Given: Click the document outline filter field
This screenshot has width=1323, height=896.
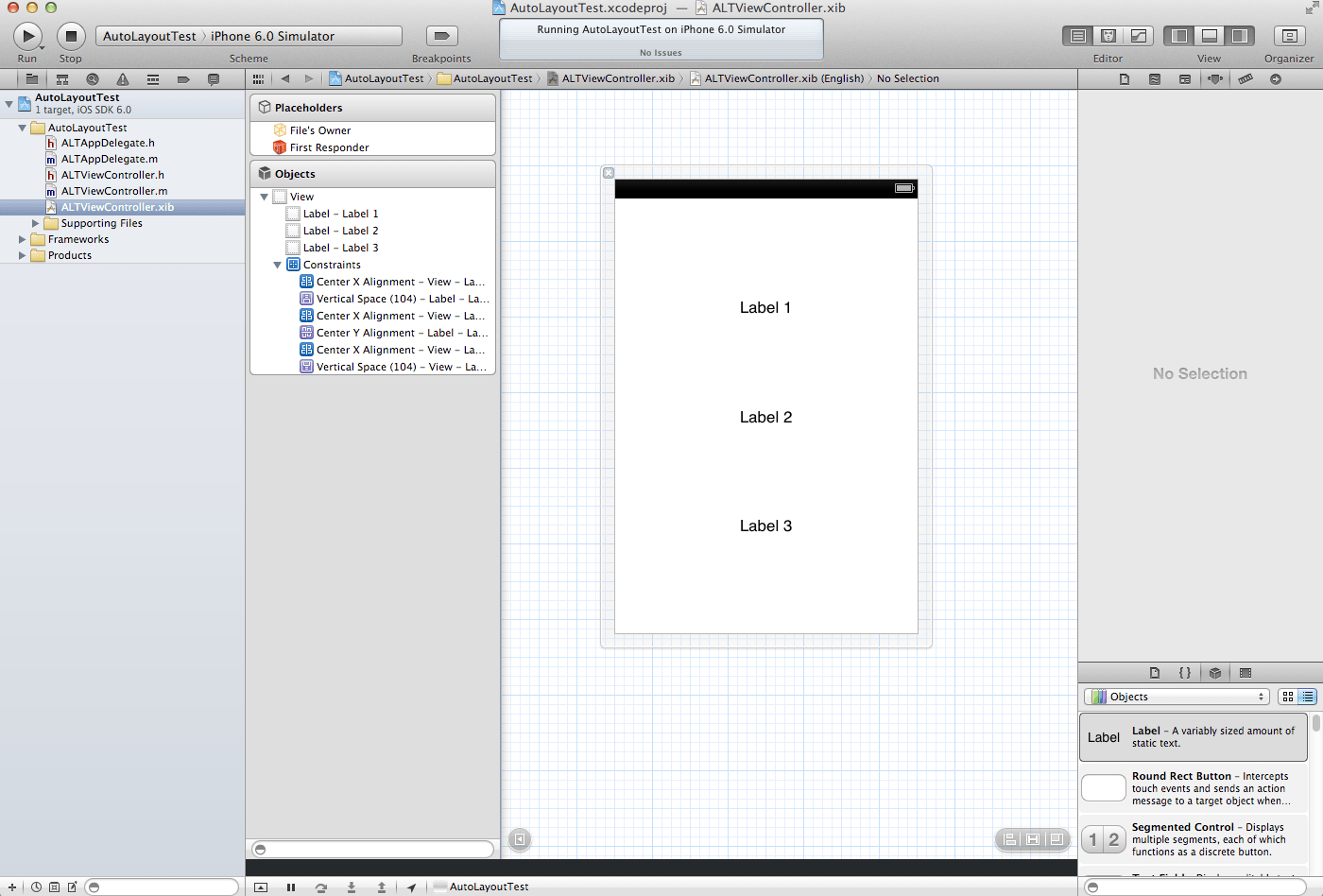Looking at the screenshot, I should click(373, 849).
